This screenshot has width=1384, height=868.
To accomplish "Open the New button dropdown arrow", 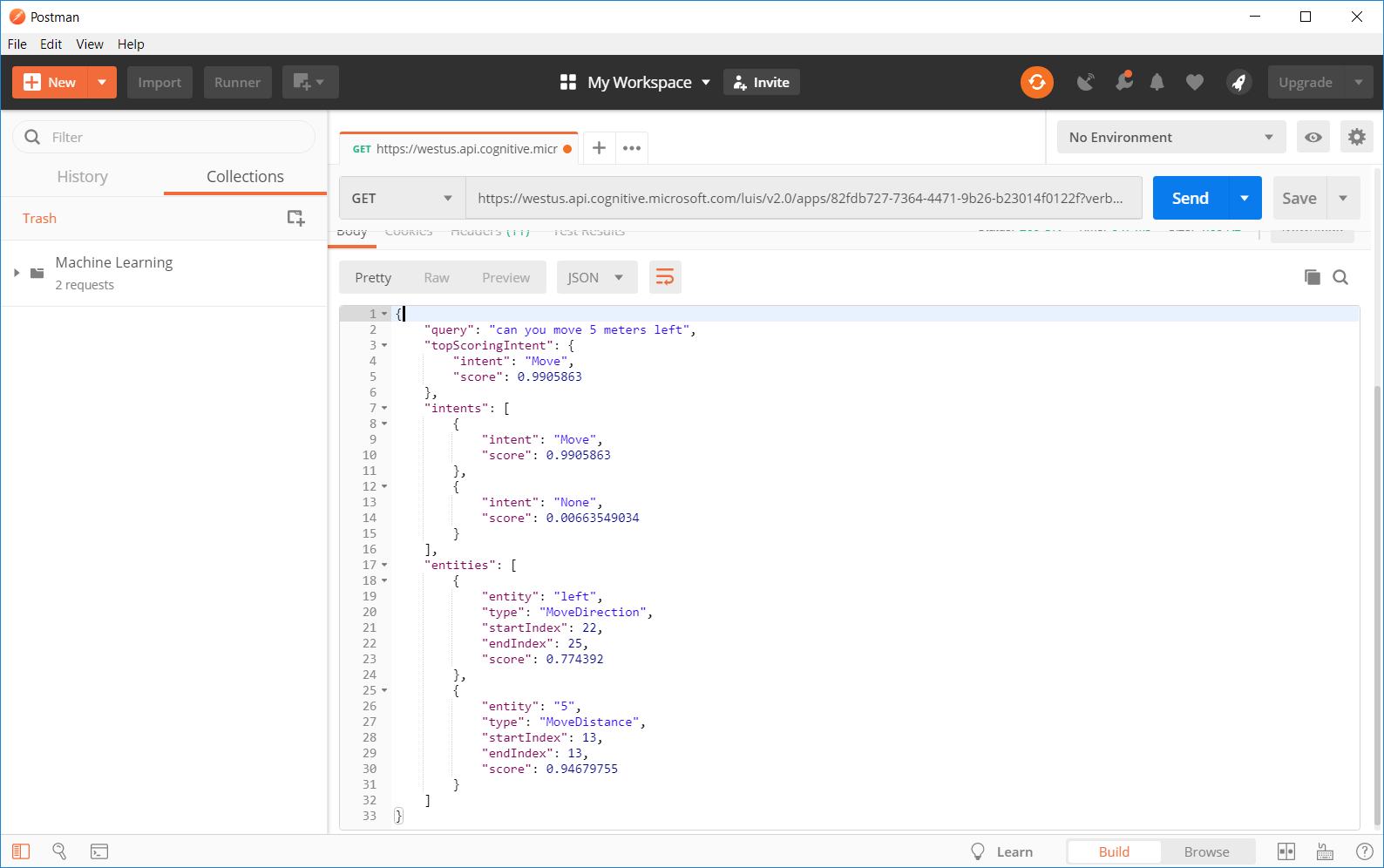I will point(102,82).
